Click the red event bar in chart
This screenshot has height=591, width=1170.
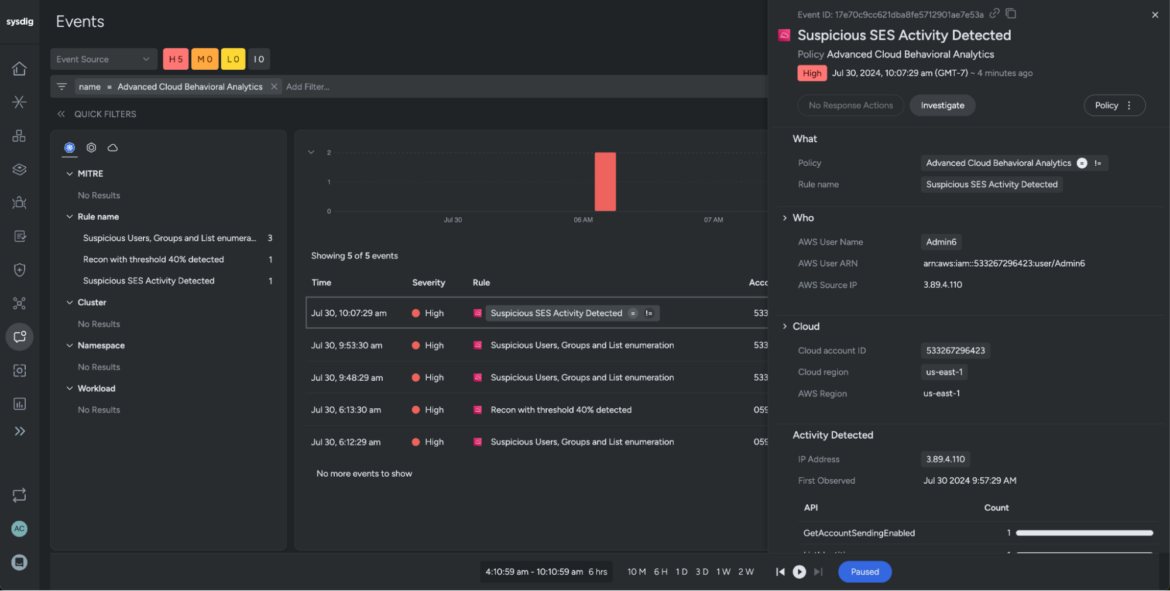click(x=605, y=181)
